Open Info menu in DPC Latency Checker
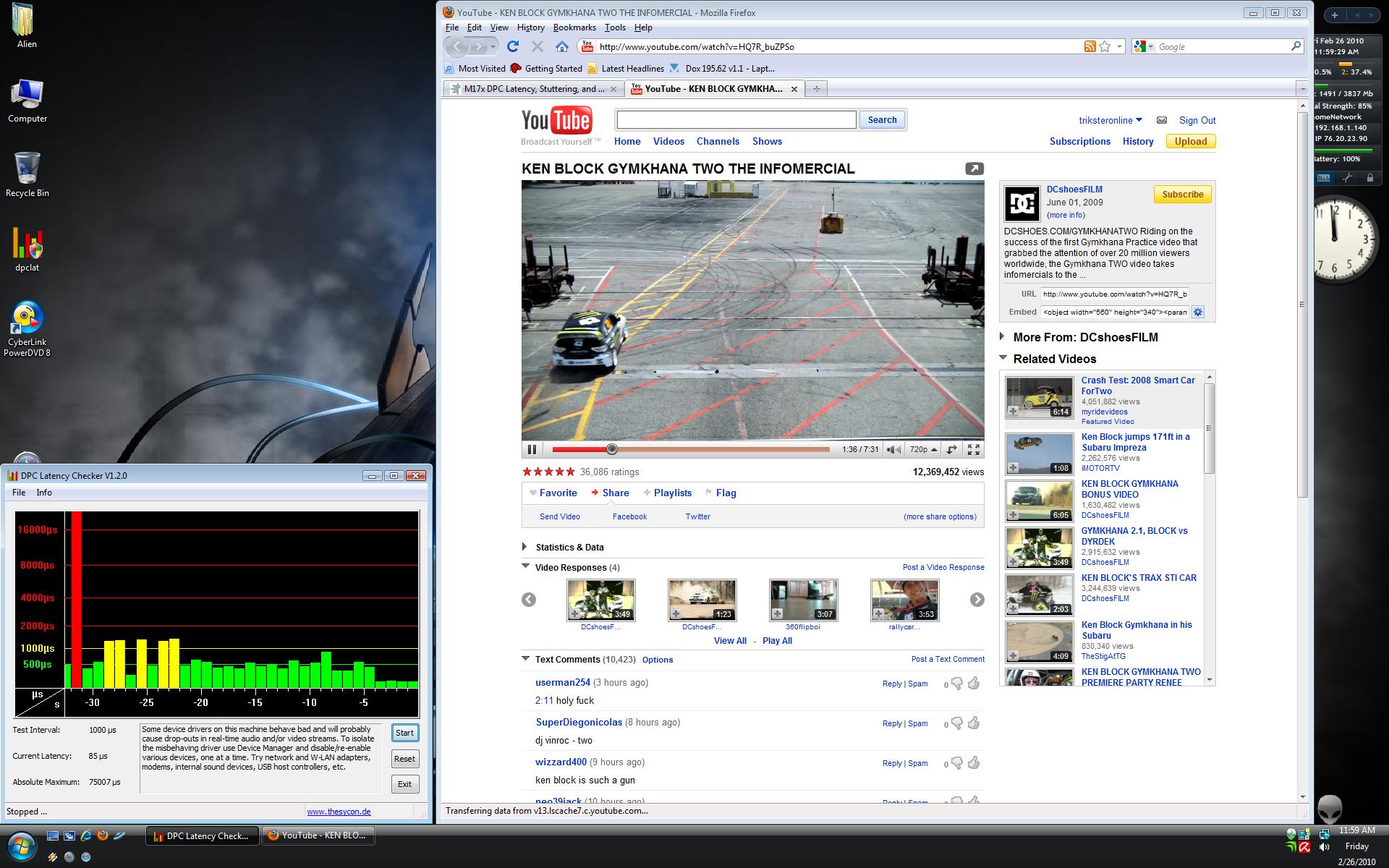 click(44, 493)
